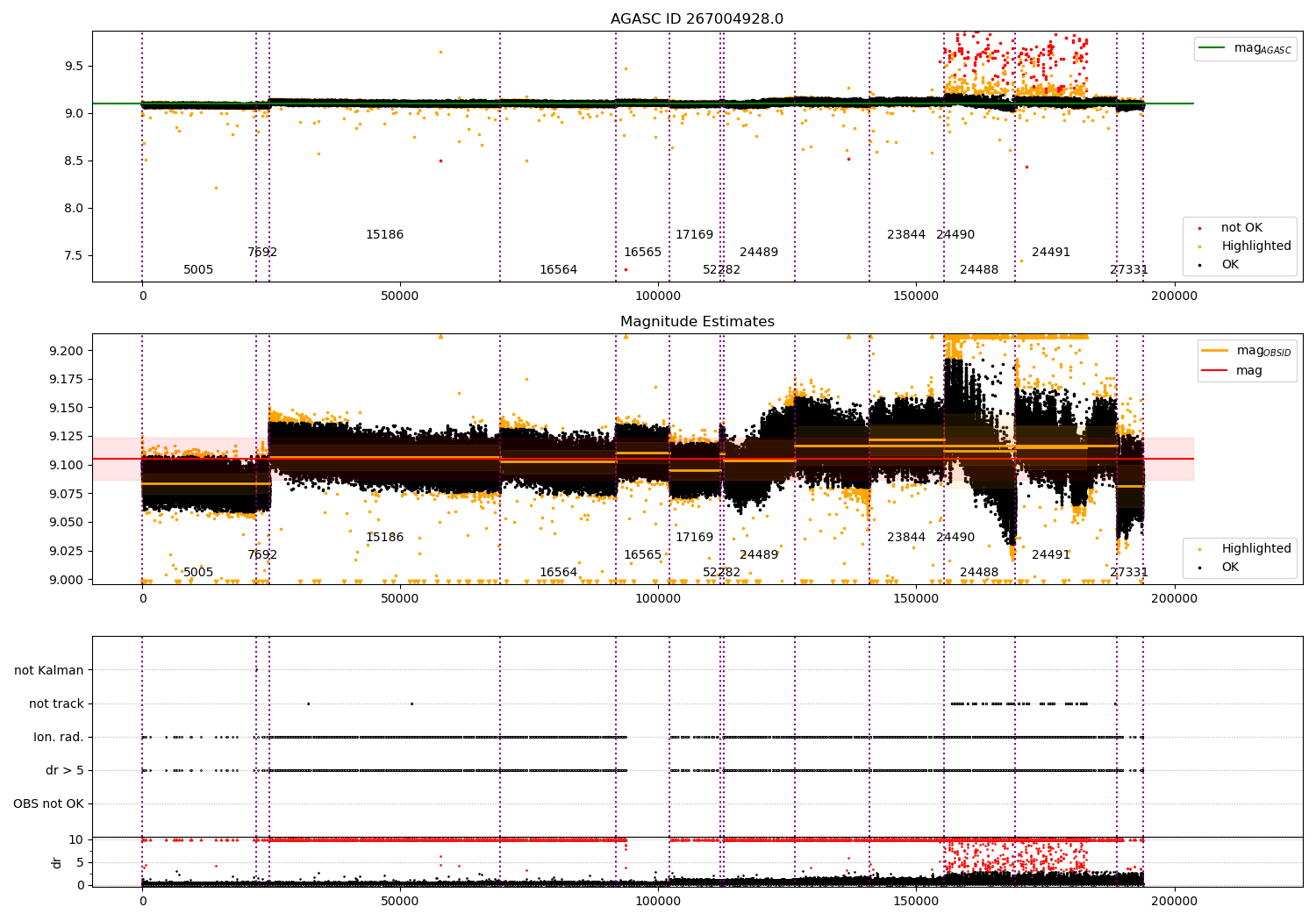Click the 5 tick on the dr axis
Image resolution: width=1316 pixels, height=921 pixels.
(x=80, y=862)
